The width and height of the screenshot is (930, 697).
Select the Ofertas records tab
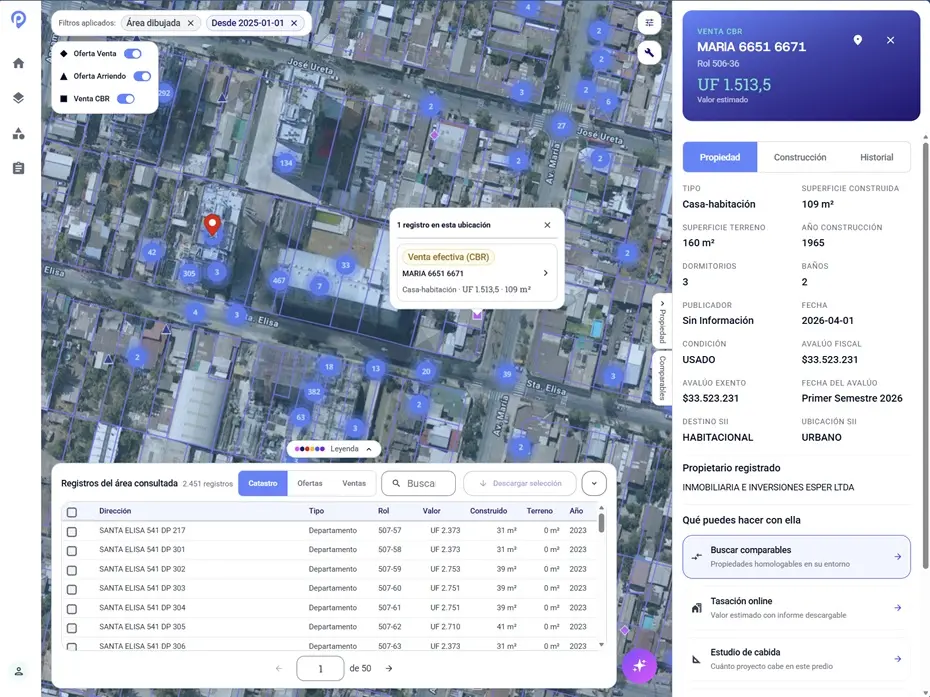310,483
